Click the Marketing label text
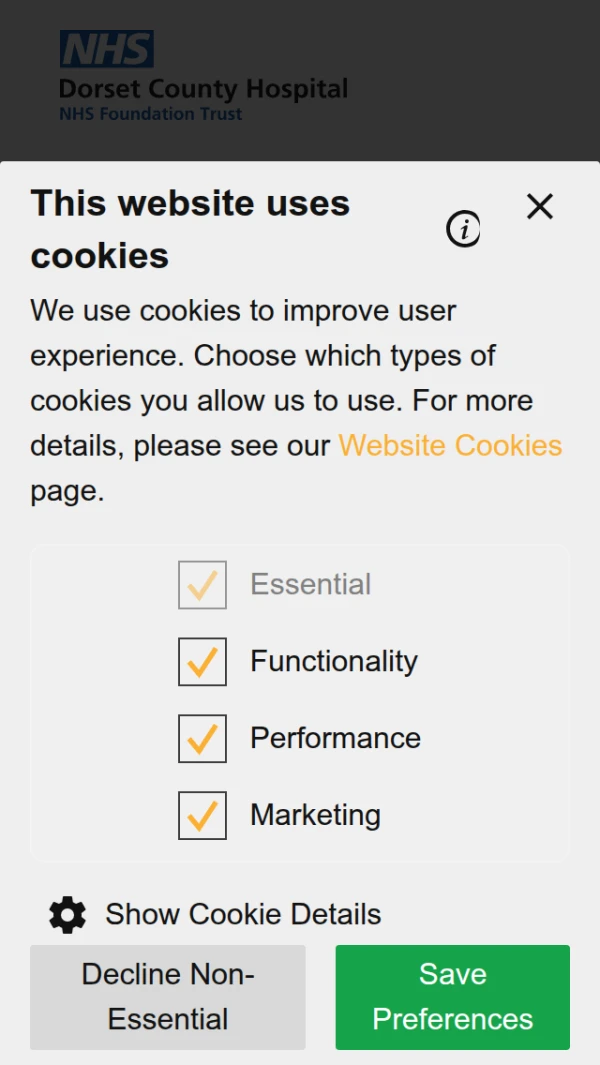The height and width of the screenshot is (1065, 600). pyautogui.click(x=315, y=815)
